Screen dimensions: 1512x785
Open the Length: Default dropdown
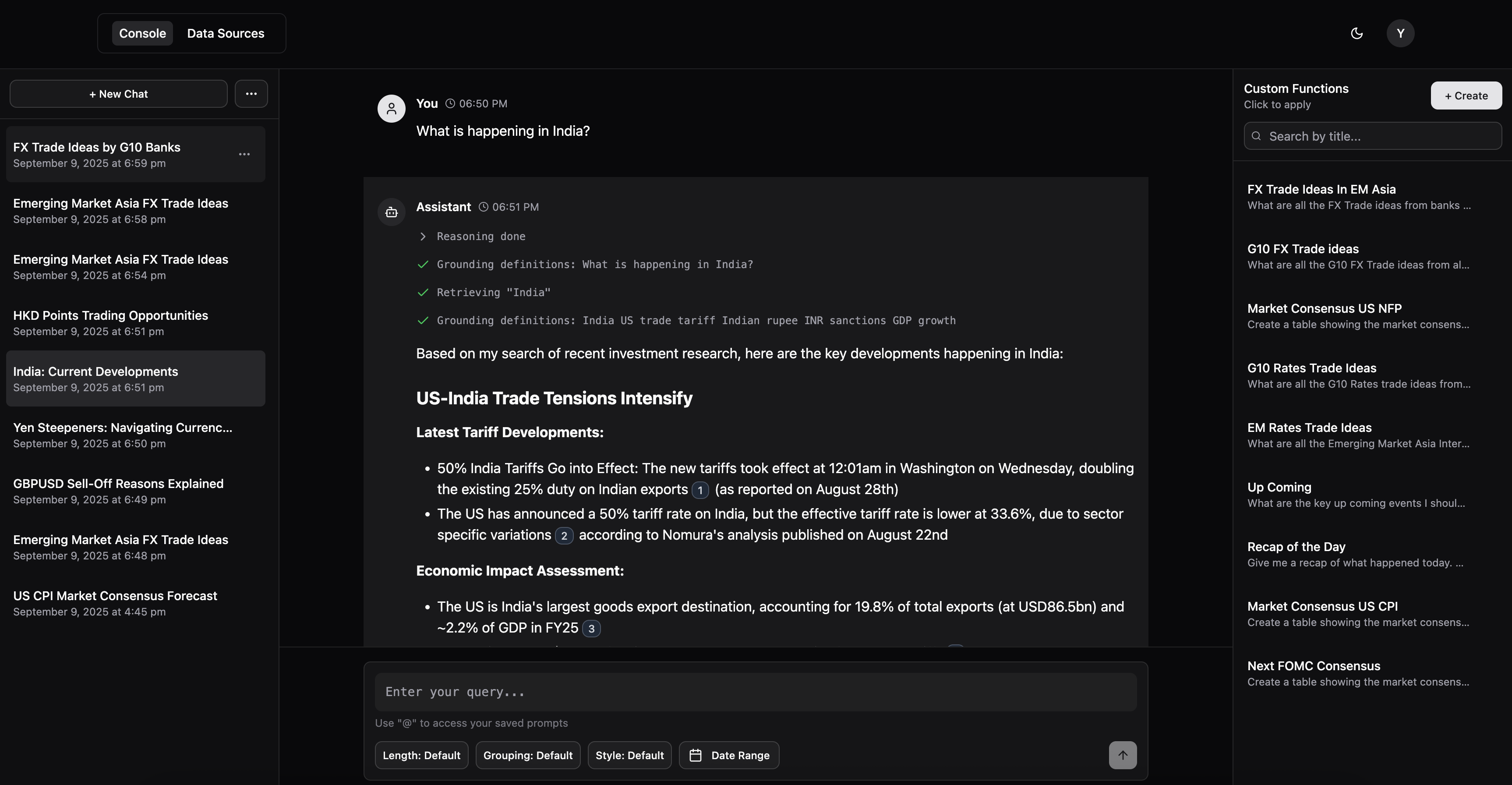421,755
